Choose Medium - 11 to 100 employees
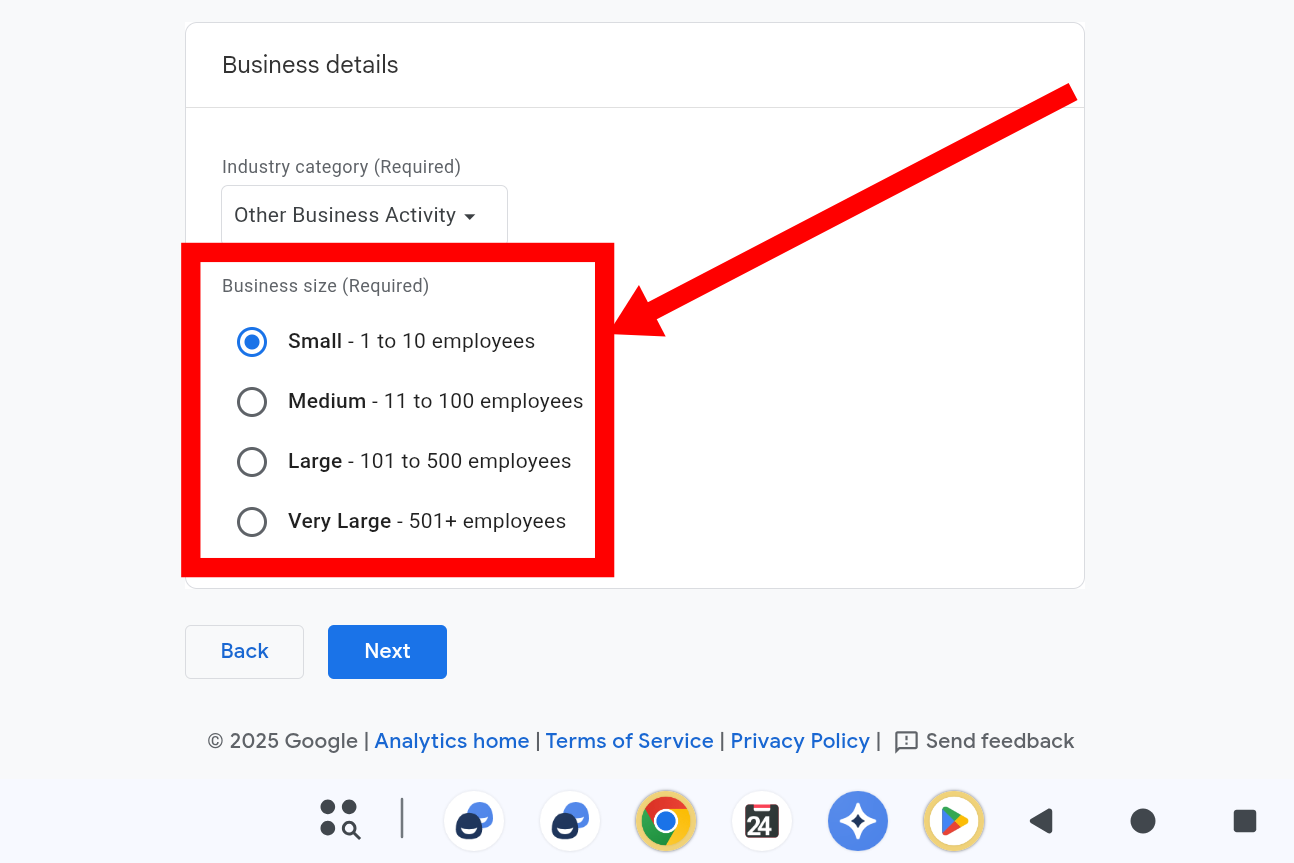This screenshot has height=863, width=1294. pyautogui.click(x=252, y=402)
